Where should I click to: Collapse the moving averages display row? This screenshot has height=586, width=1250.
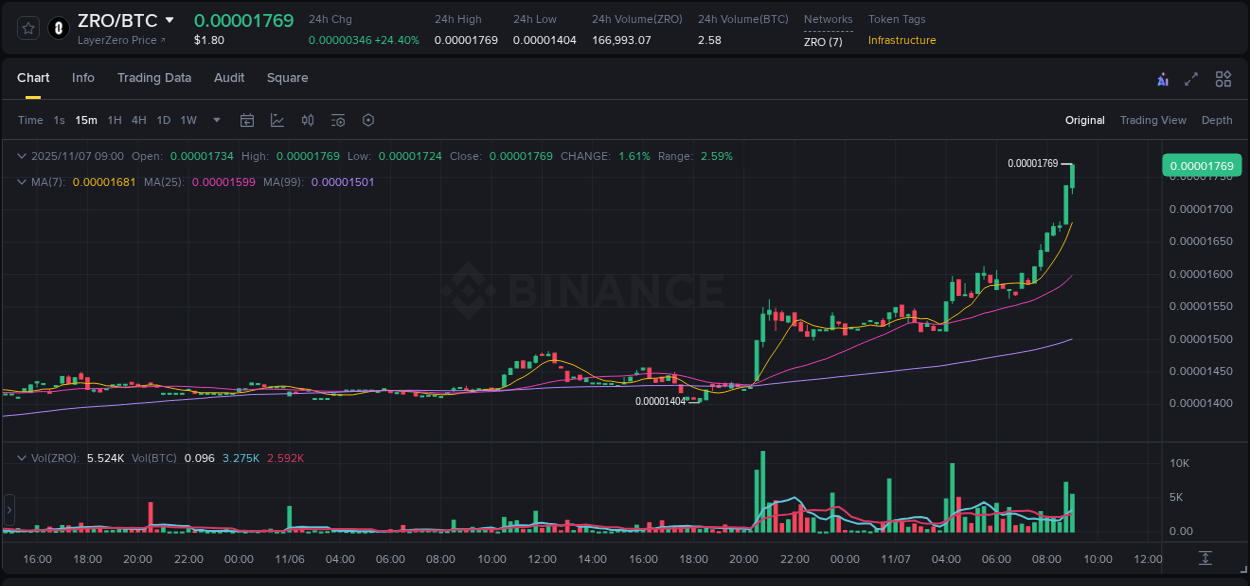pos(22,182)
